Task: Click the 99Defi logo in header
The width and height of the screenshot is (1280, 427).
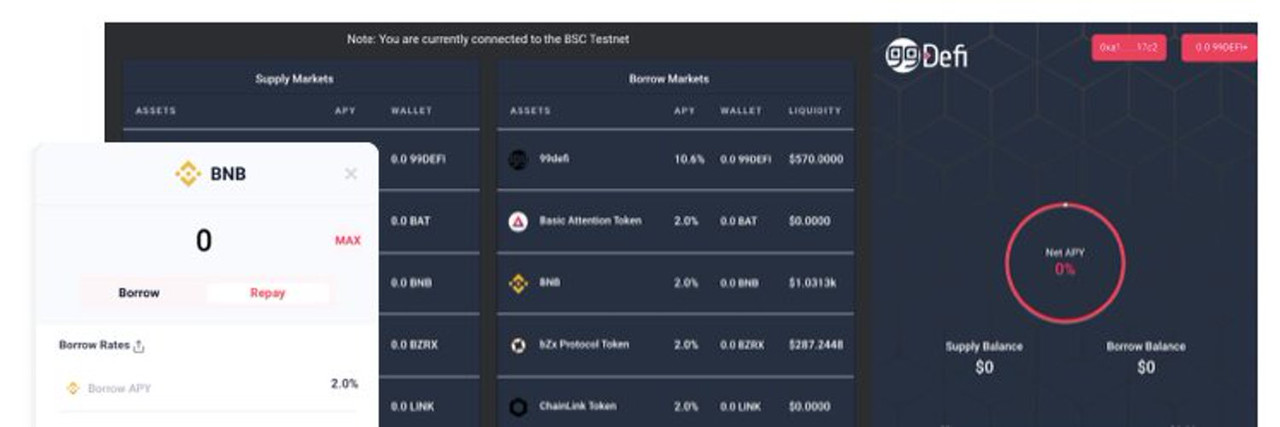Action: [x=927, y=54]
